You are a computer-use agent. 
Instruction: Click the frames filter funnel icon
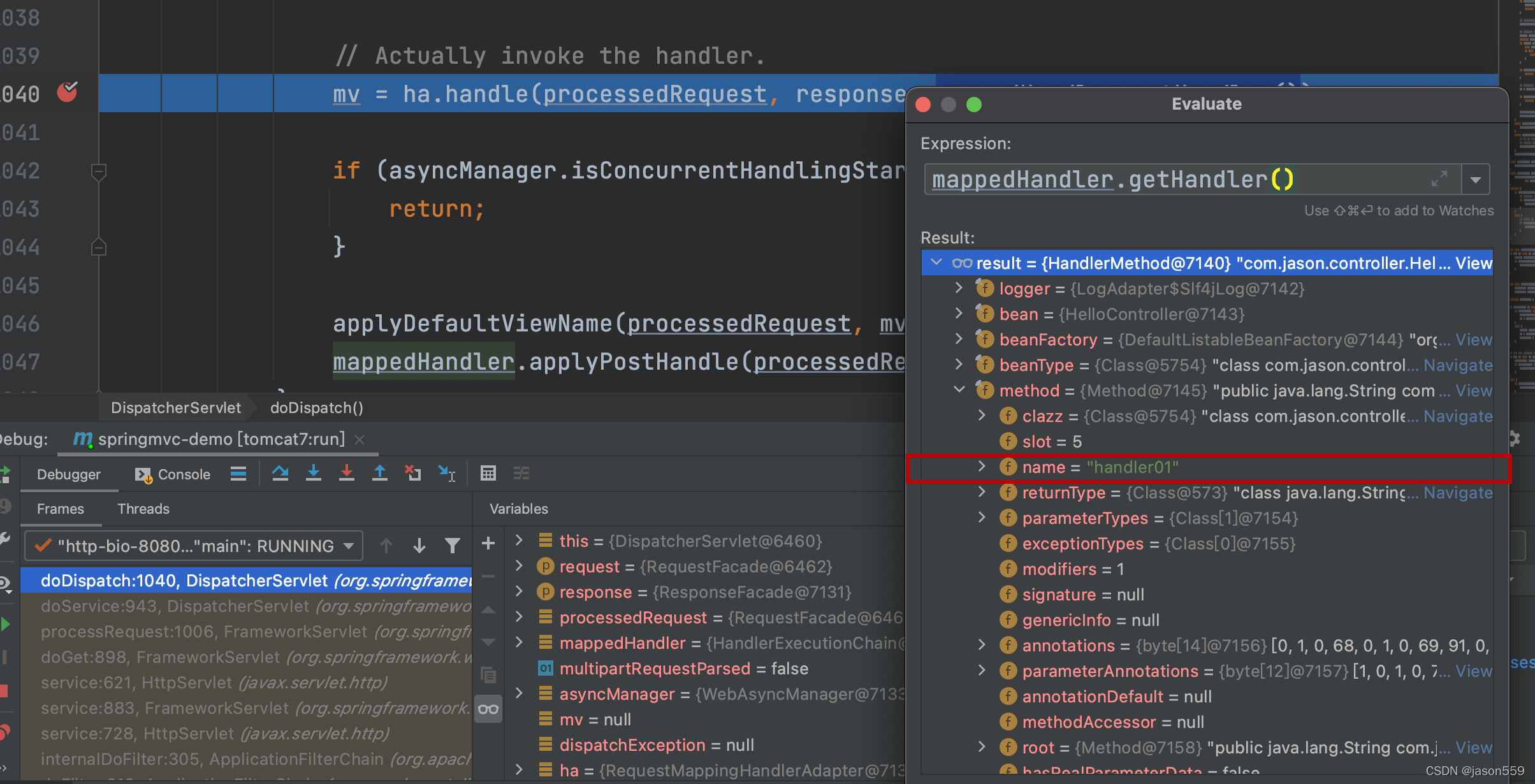tap(452, 546)
